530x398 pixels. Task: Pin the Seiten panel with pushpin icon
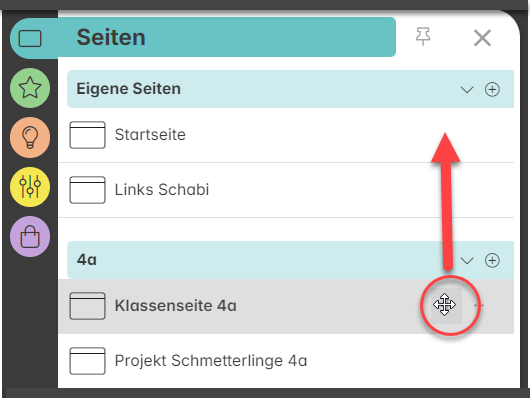423,37
